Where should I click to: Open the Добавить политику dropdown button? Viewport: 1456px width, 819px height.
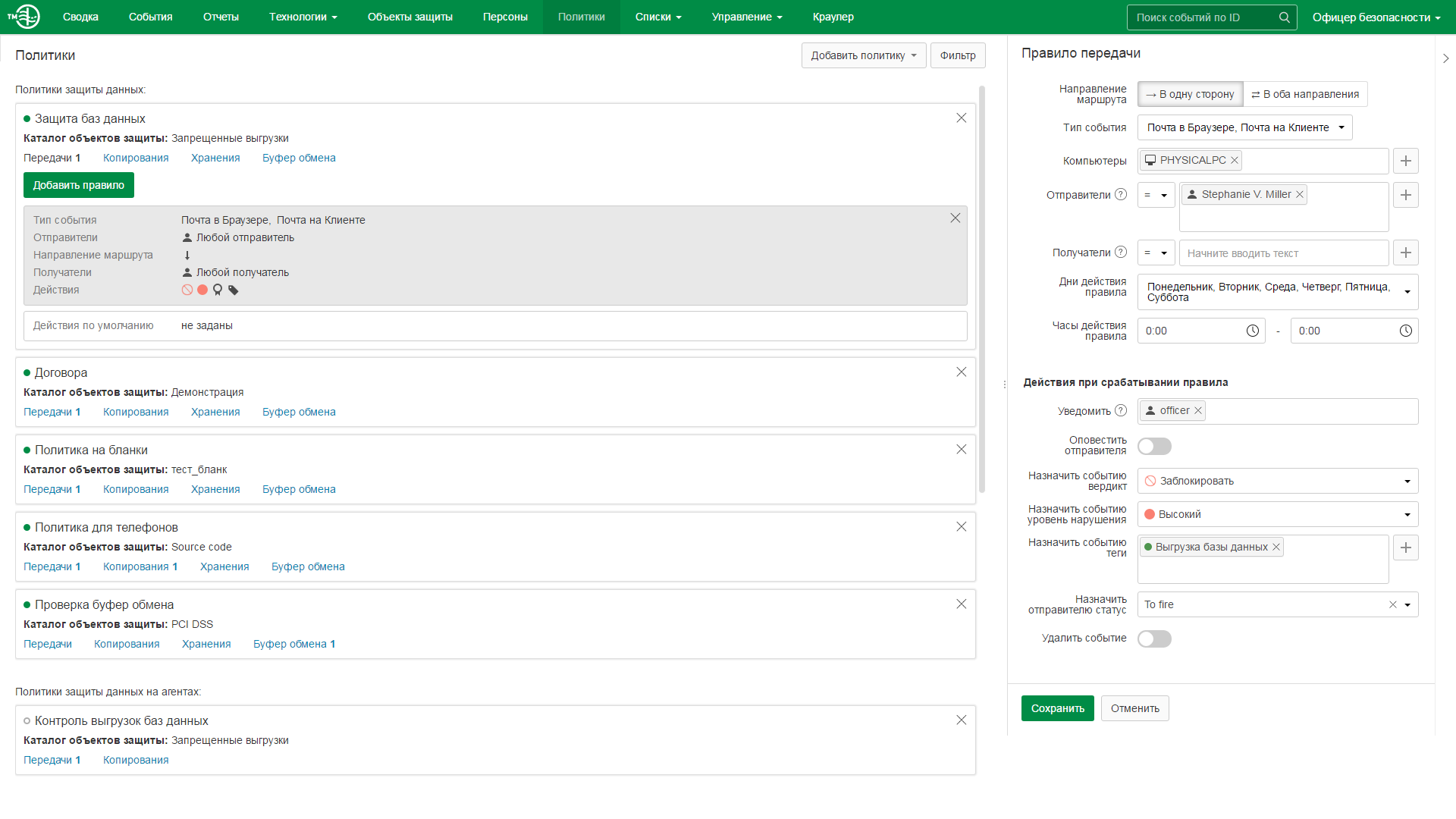(863, 55)
